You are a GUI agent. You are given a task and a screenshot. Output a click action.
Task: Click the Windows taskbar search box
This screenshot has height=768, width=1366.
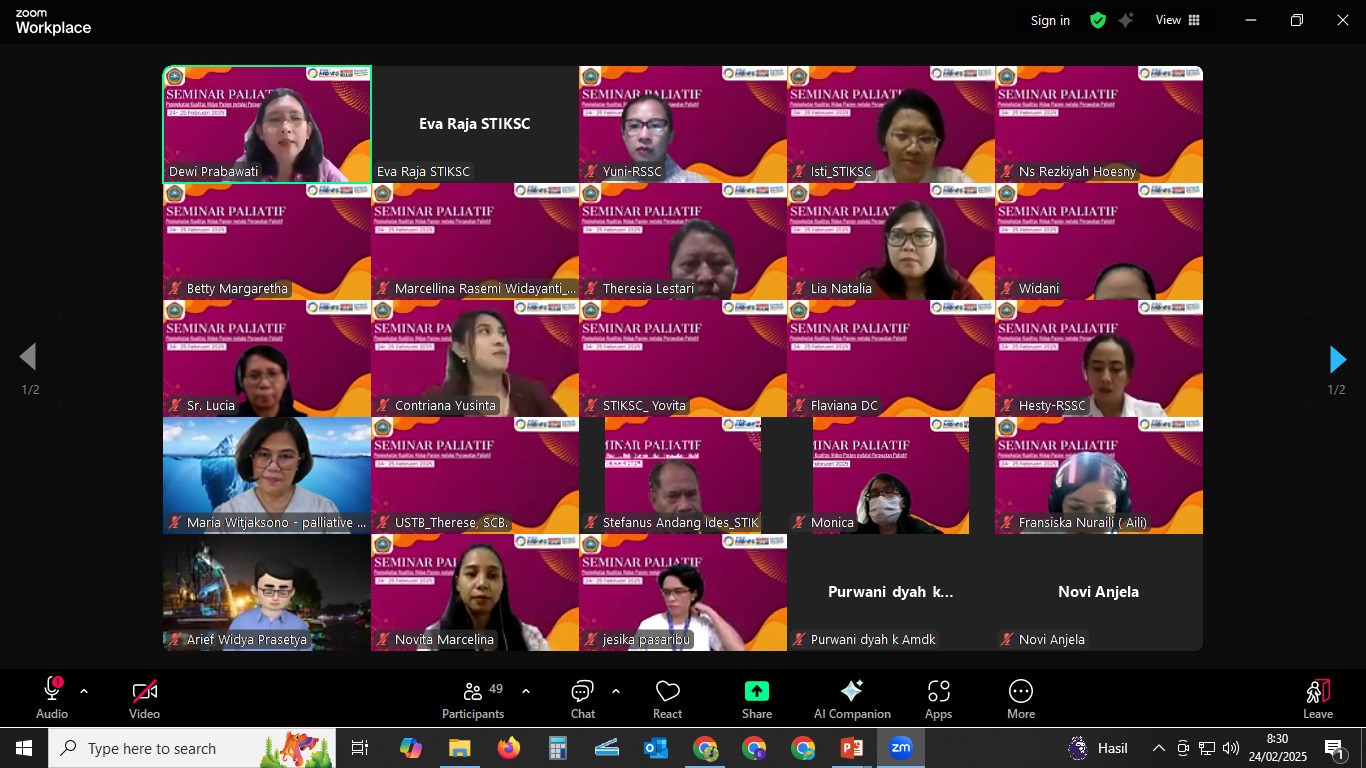tap(192, 748)
